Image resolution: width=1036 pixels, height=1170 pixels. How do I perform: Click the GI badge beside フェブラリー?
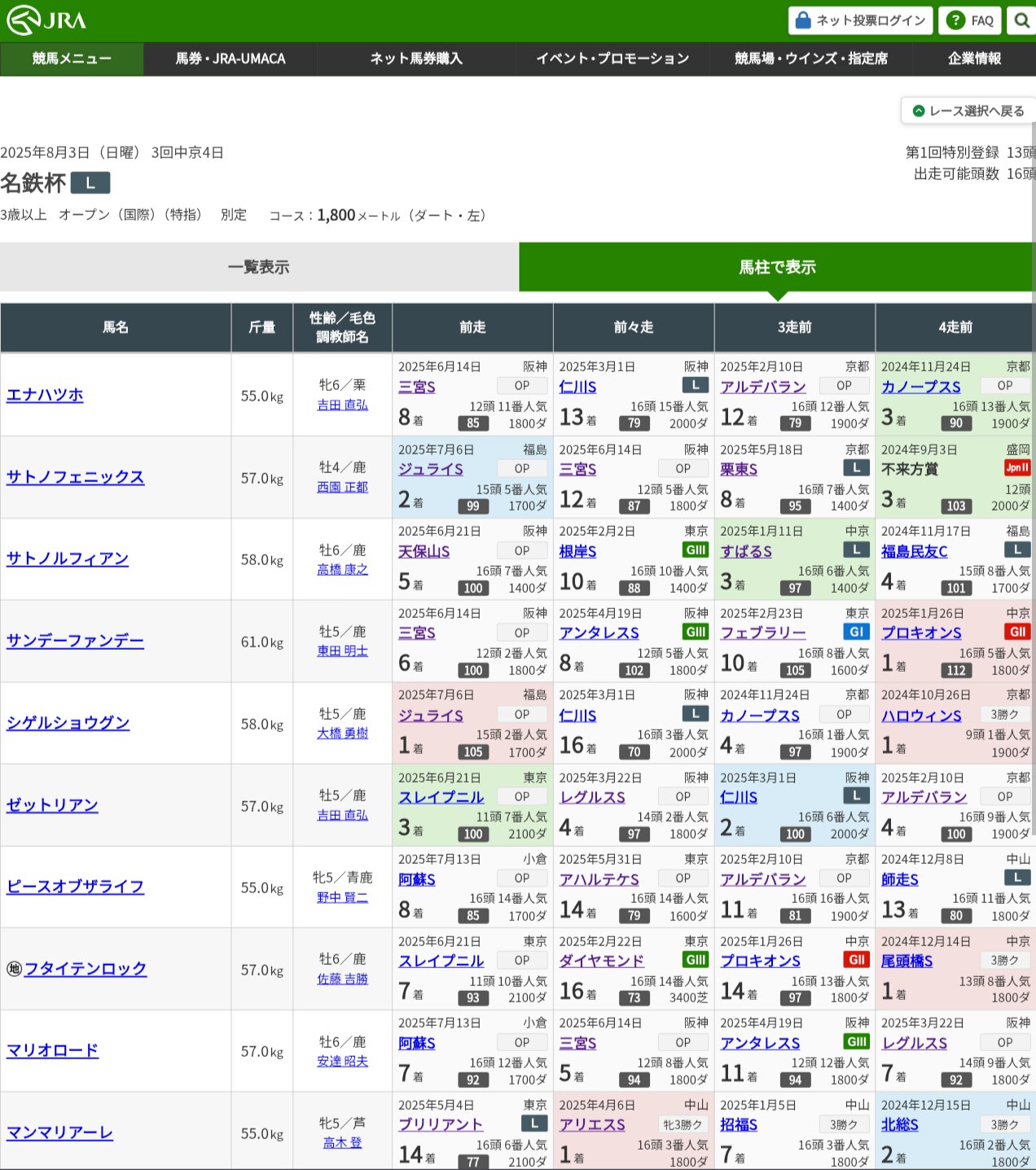857,632
